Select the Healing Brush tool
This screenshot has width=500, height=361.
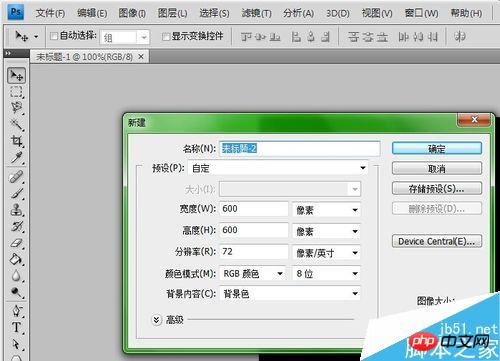pos(16,177)
